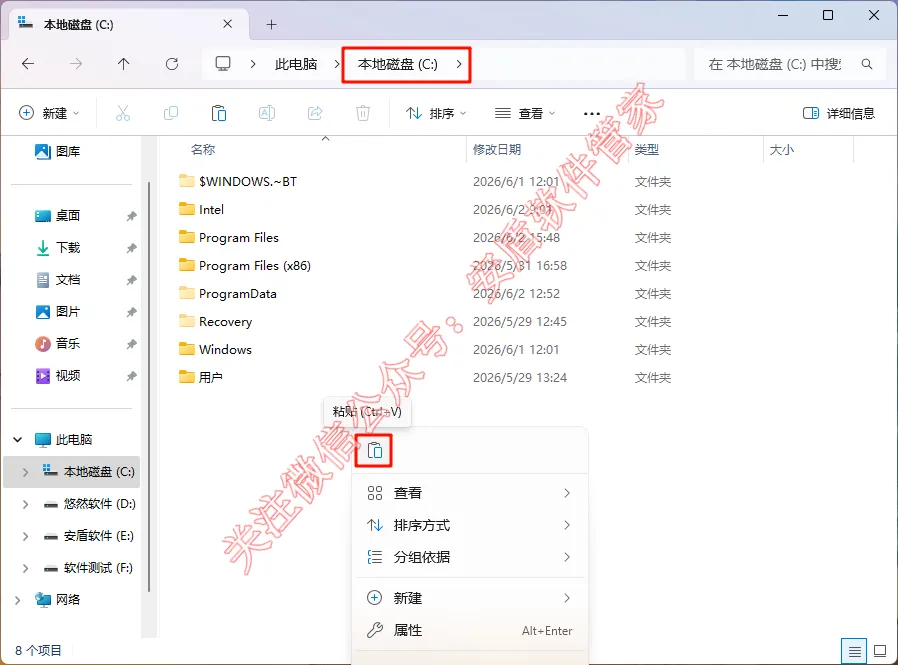Click the Rename toolbar icon
Viewport: 898px width, 665px height.
pos(267,113)
